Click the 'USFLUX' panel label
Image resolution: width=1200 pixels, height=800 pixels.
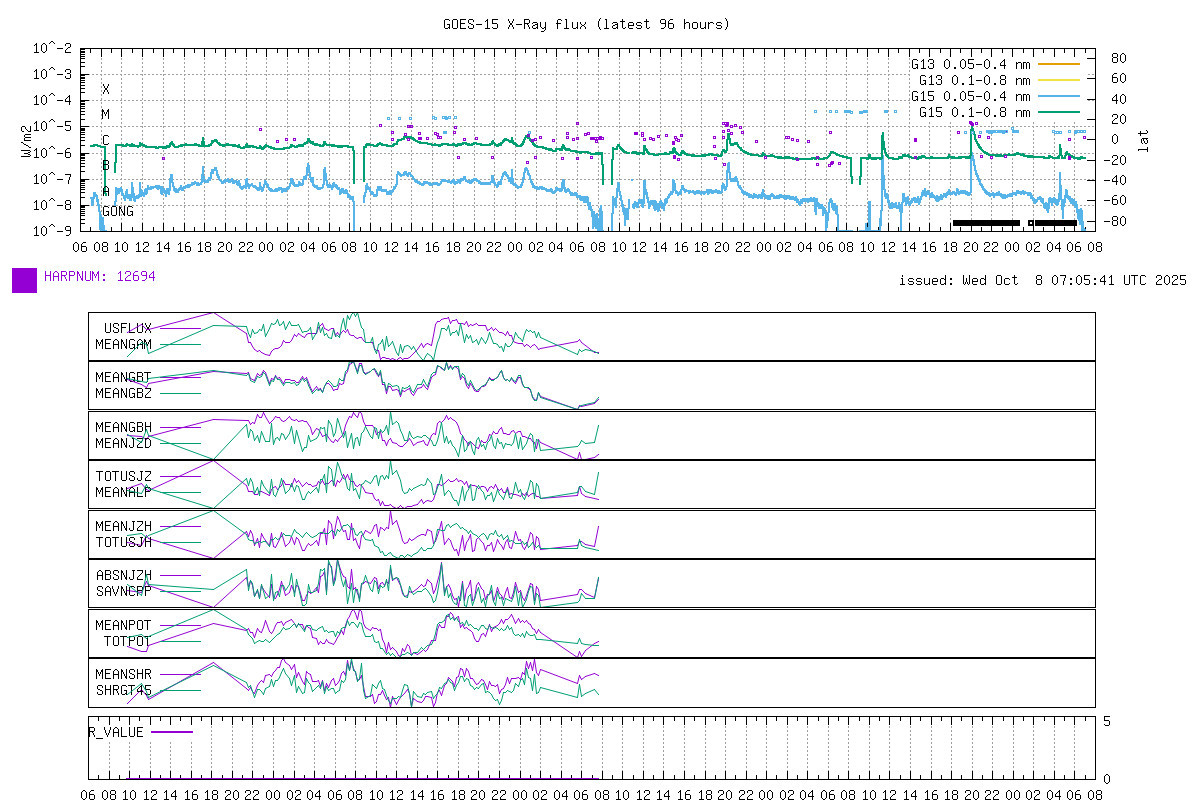(x=128, y=328)
